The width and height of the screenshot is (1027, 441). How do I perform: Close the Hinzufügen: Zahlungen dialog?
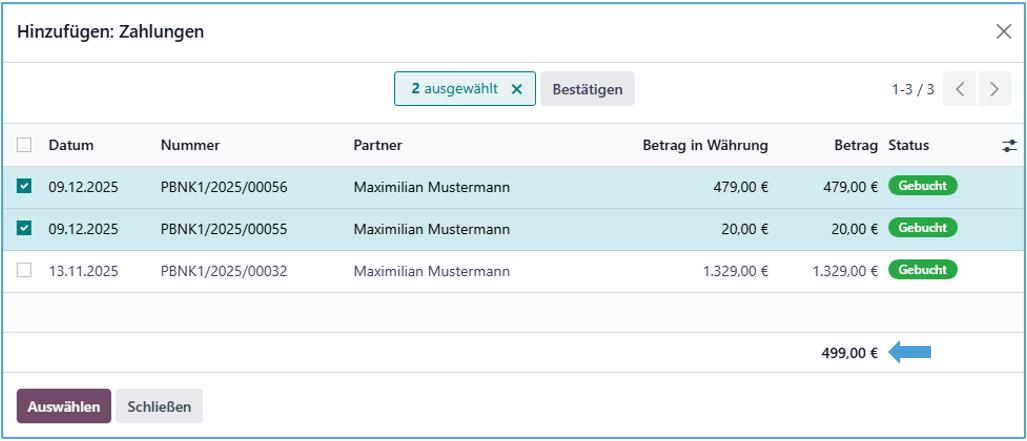click(x=1003, y=32)
